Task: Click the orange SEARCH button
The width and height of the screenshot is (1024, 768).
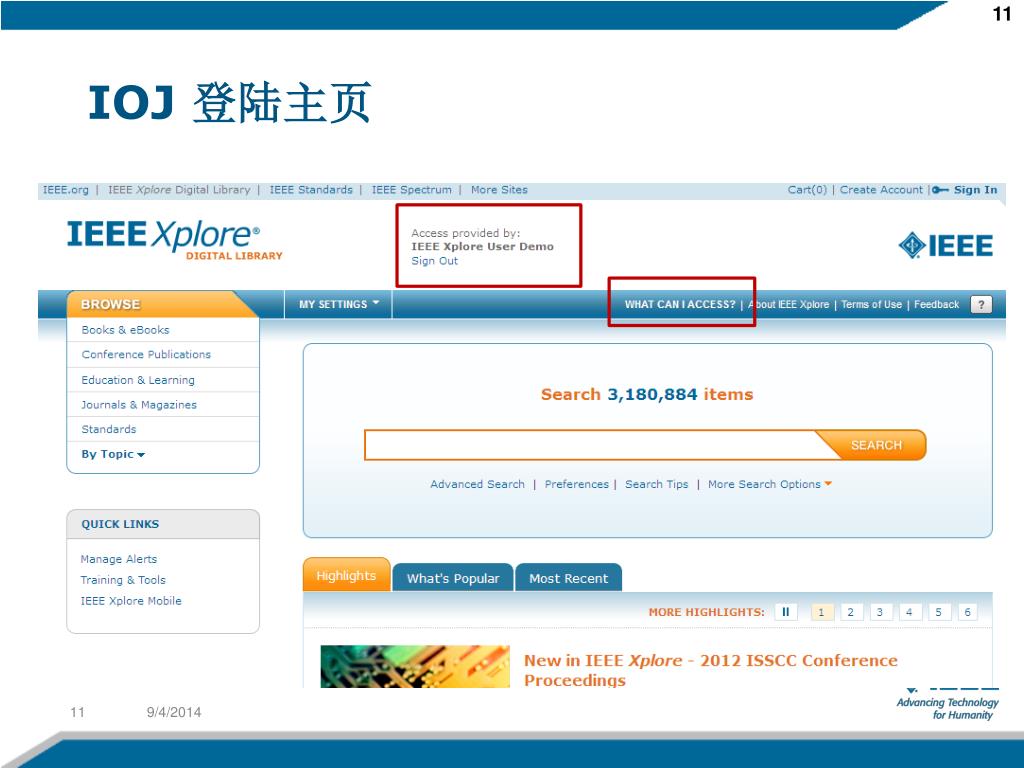Action: (x=875, y=445)
